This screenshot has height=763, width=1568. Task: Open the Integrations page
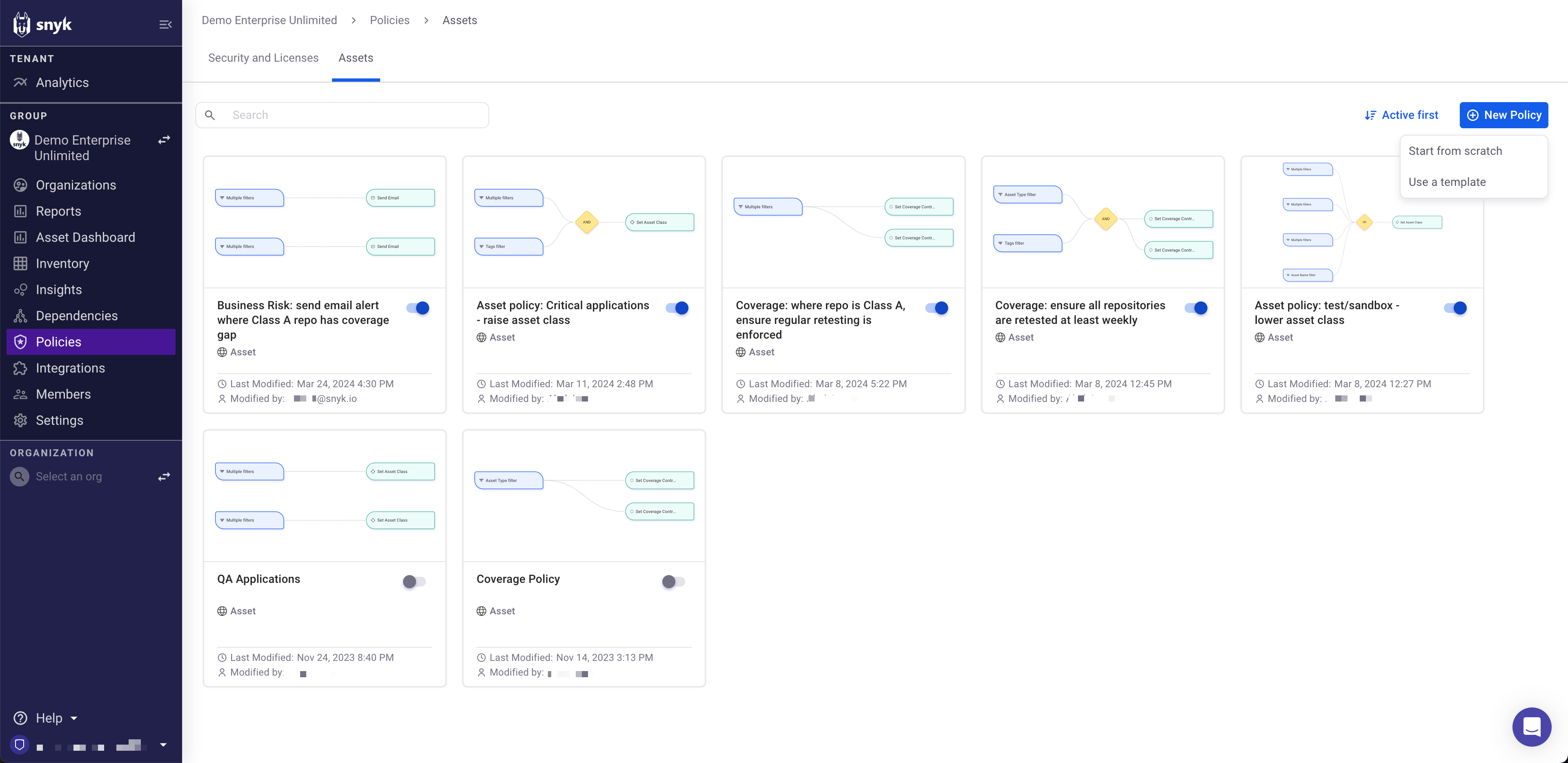pos(70,368)
